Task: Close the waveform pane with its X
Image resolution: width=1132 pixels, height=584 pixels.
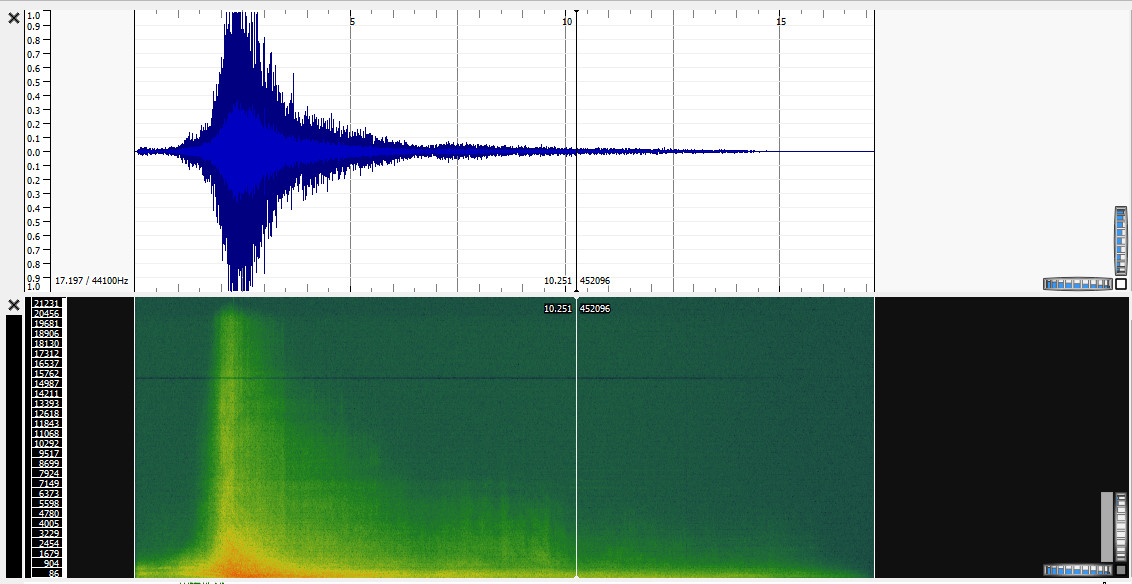Action: click(14, 18)
